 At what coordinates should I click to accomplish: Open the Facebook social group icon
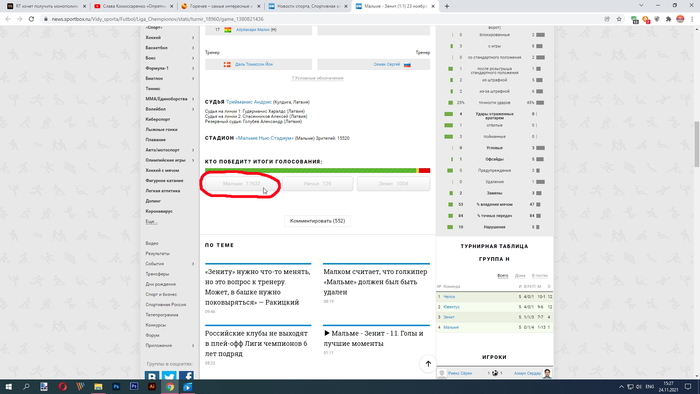(x=187, y=375)
